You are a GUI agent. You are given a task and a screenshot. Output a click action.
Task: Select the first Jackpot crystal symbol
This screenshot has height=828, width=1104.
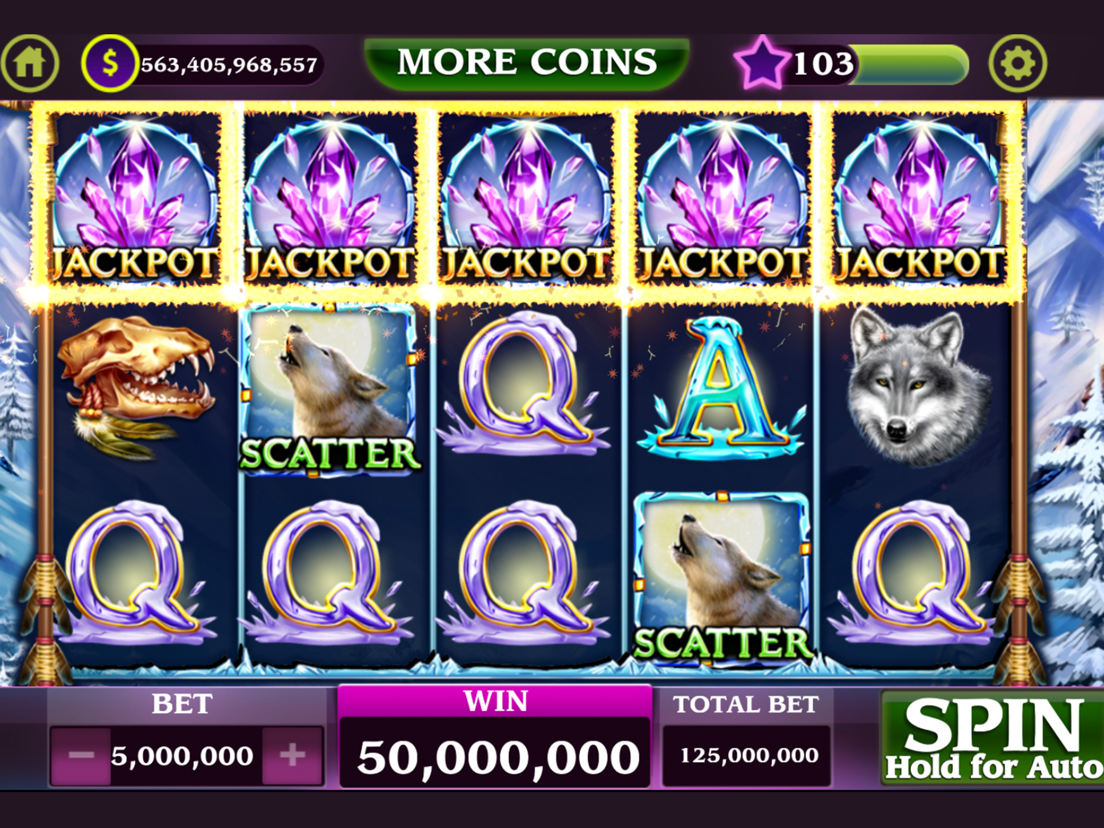point(135,200)
